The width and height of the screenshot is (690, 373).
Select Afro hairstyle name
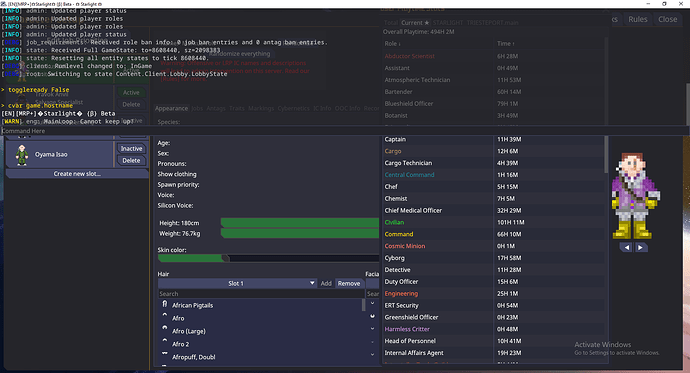178,318
